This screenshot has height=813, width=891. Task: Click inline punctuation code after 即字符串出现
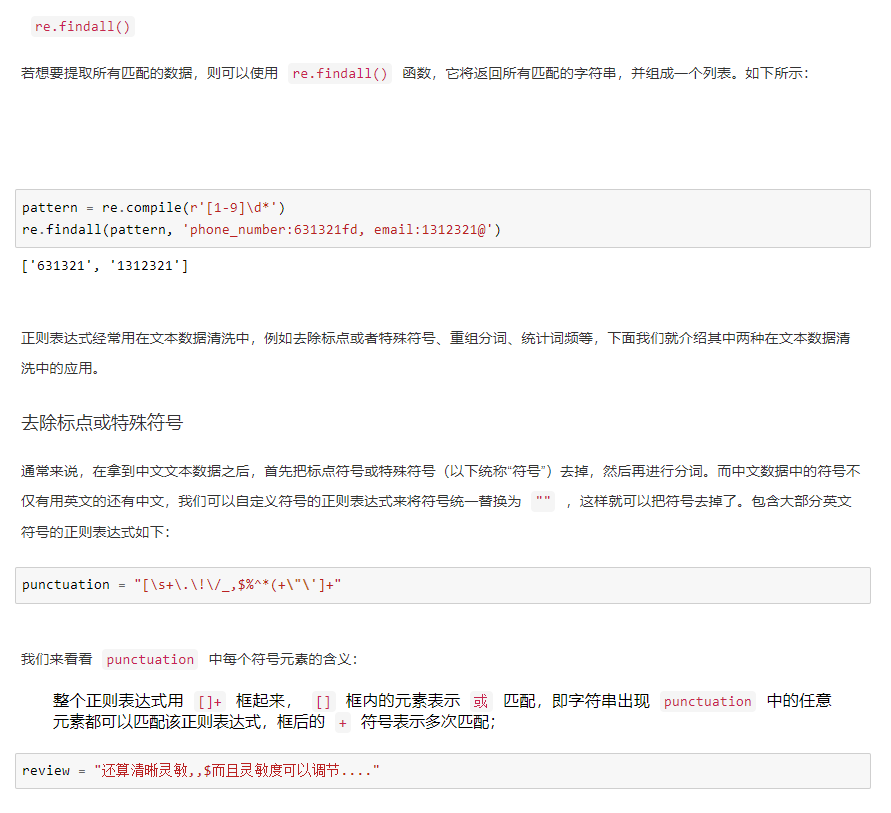point(707,702)
